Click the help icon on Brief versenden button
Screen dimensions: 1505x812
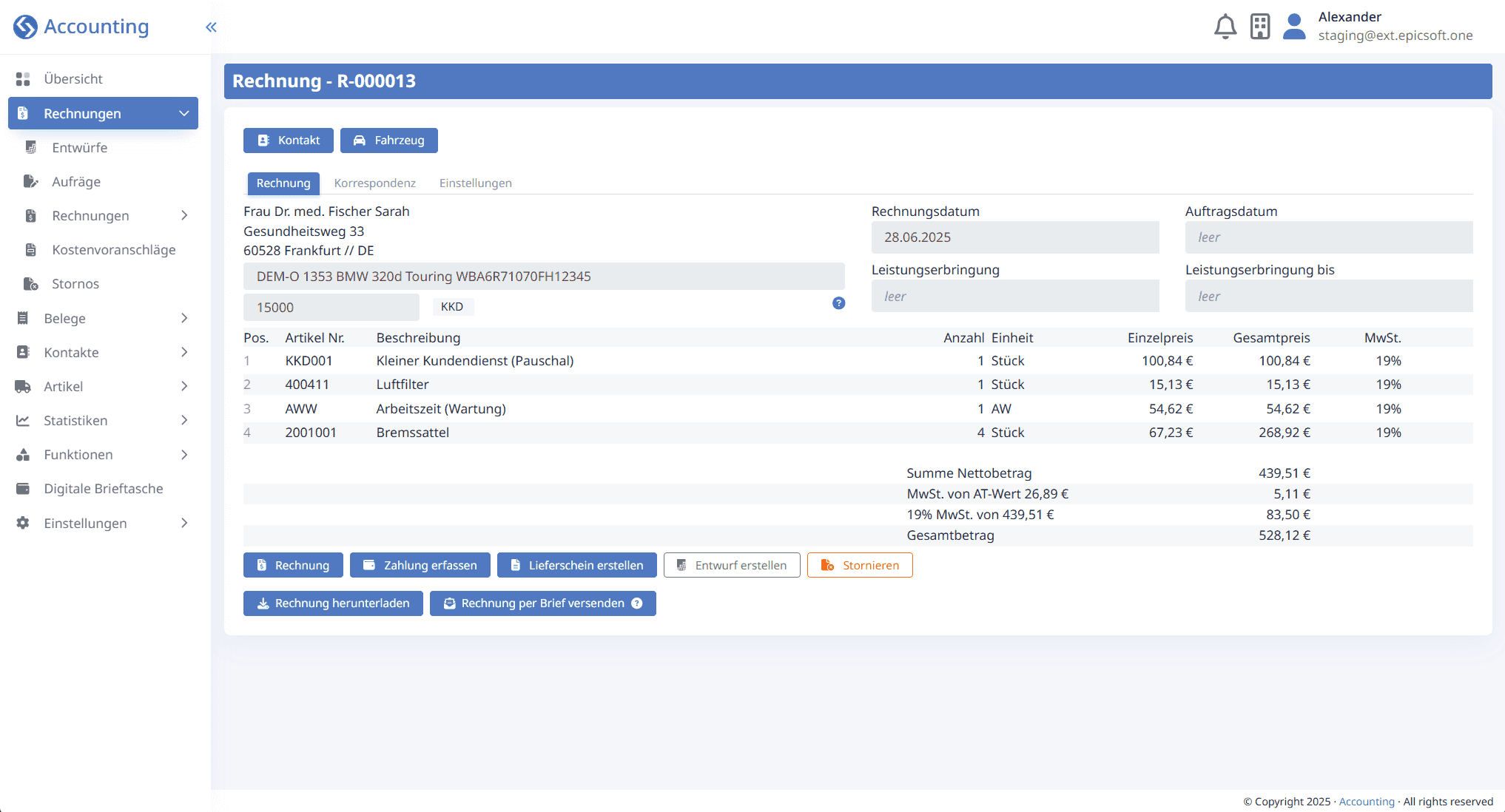click(x=637, y=603)
